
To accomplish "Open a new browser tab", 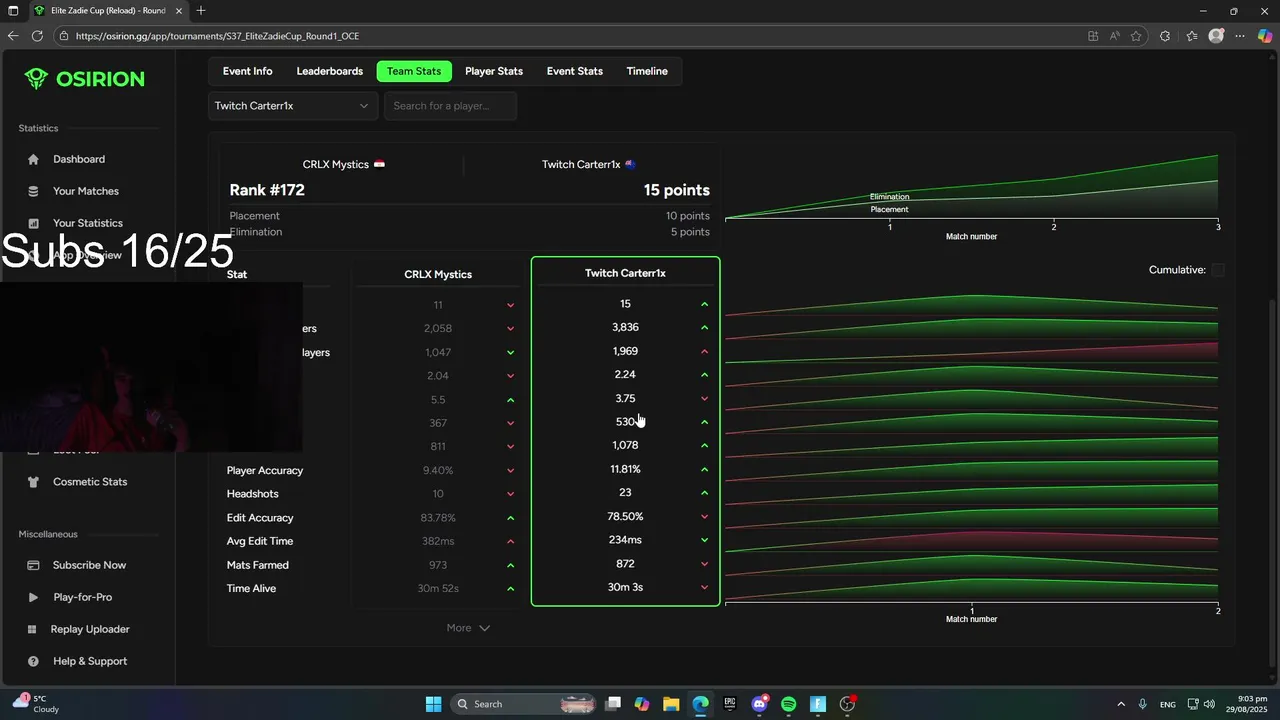I will coord(201,11).
